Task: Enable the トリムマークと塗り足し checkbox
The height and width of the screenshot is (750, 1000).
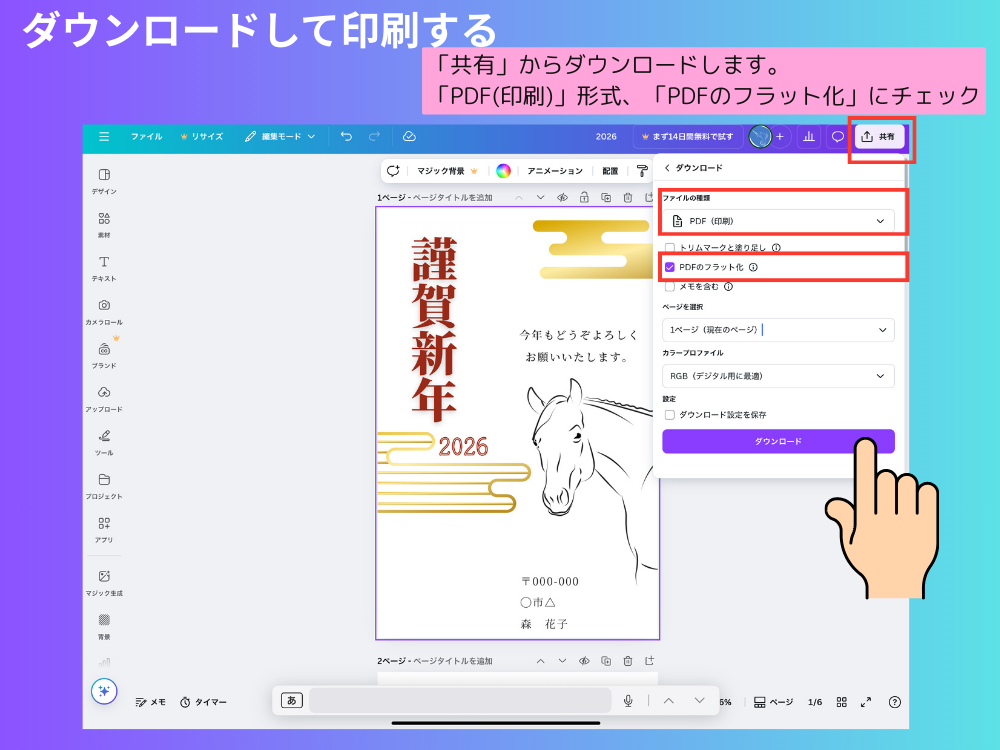Action: click(x=670, y=245)
